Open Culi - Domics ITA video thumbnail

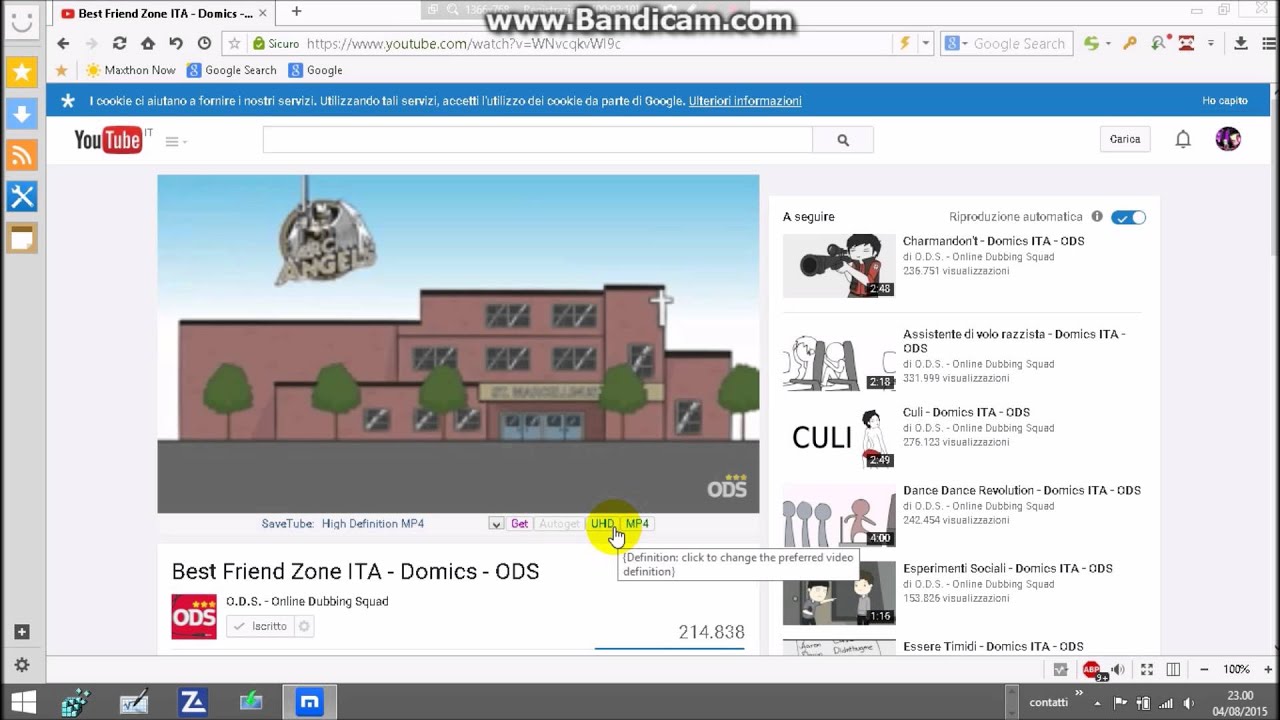pyautogui.click(x=839, y=437)
